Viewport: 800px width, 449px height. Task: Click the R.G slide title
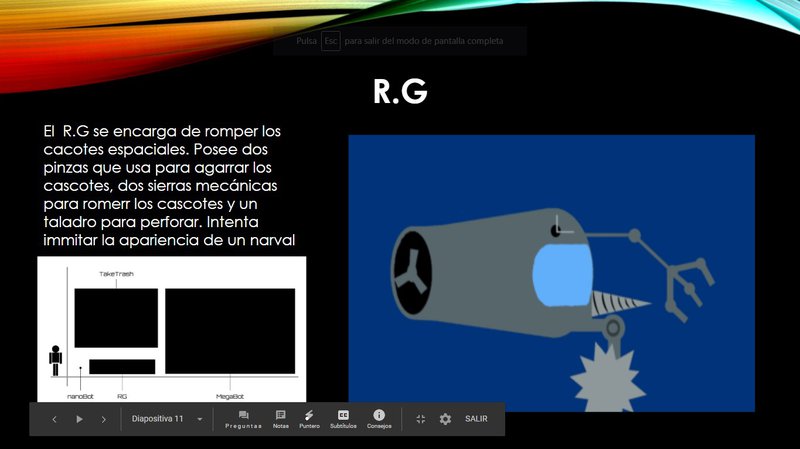[400, 91]
